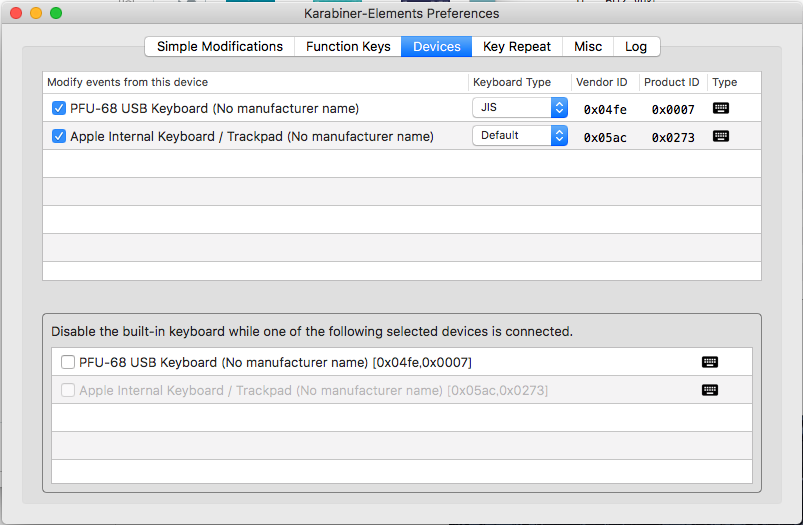Click 'Apple Internal Keyboard / Trackpad' table row text
Image resolution: width=803 pixels, height=525 pixels.
[x=252, y=137]
